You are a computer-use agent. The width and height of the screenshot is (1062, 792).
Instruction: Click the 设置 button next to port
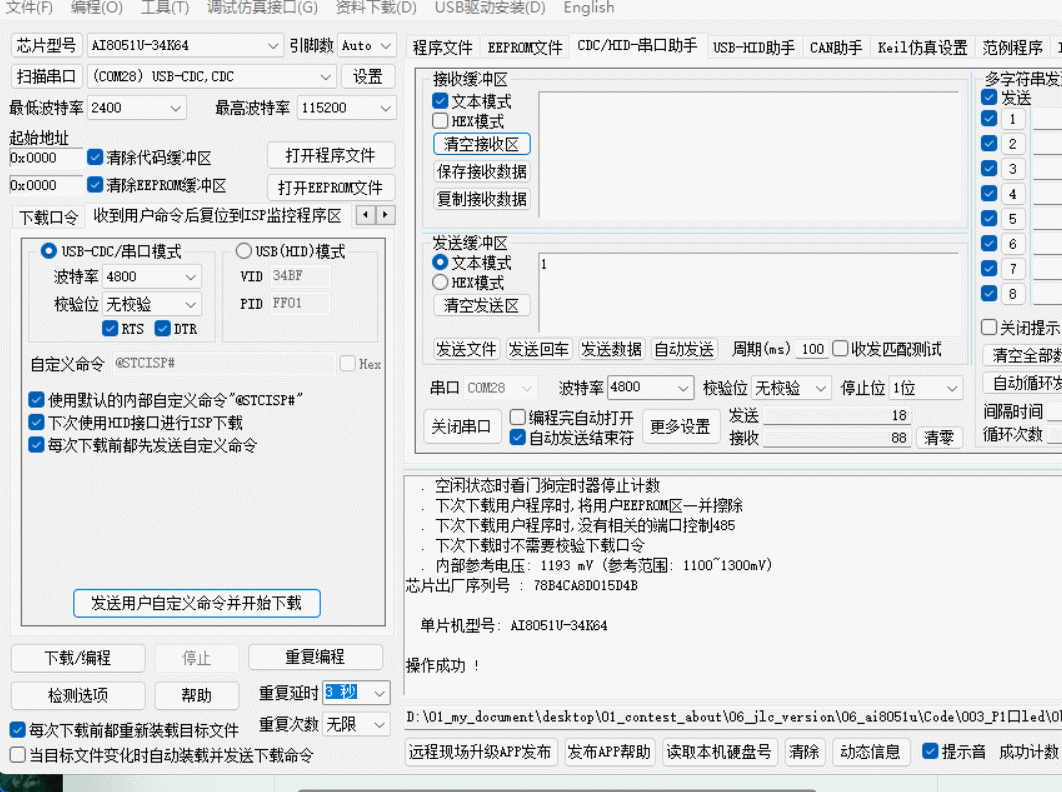click(x=368, y=77)
